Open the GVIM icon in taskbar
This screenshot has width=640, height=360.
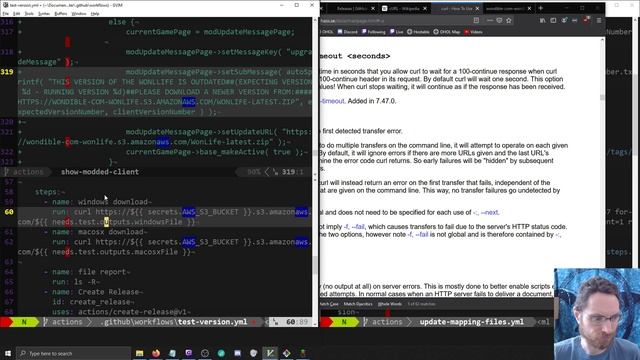coord(270,353)
